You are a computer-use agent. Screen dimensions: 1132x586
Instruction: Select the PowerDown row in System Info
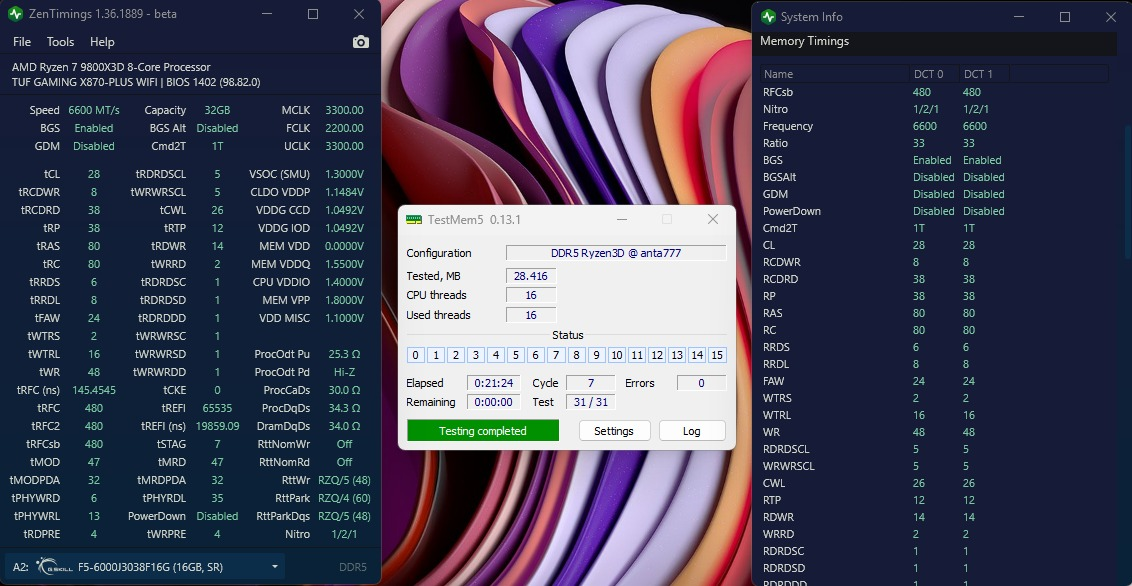[934, 211]
